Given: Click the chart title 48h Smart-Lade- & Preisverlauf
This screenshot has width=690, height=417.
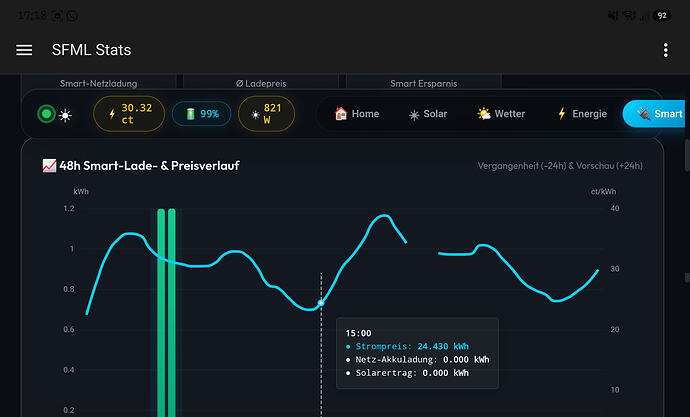Looking at the screenshot, I should [x=150, y=166].
